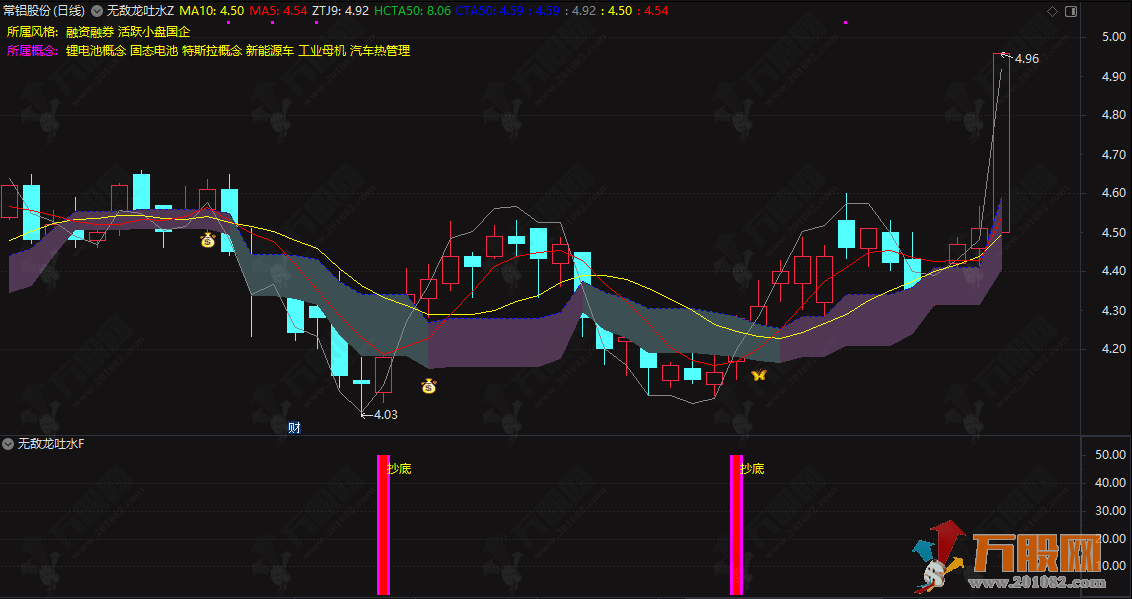The height and width of the screenshot is (599, 1132).
Task: Open the 融资融券 style tag
Action: (90, 32)
